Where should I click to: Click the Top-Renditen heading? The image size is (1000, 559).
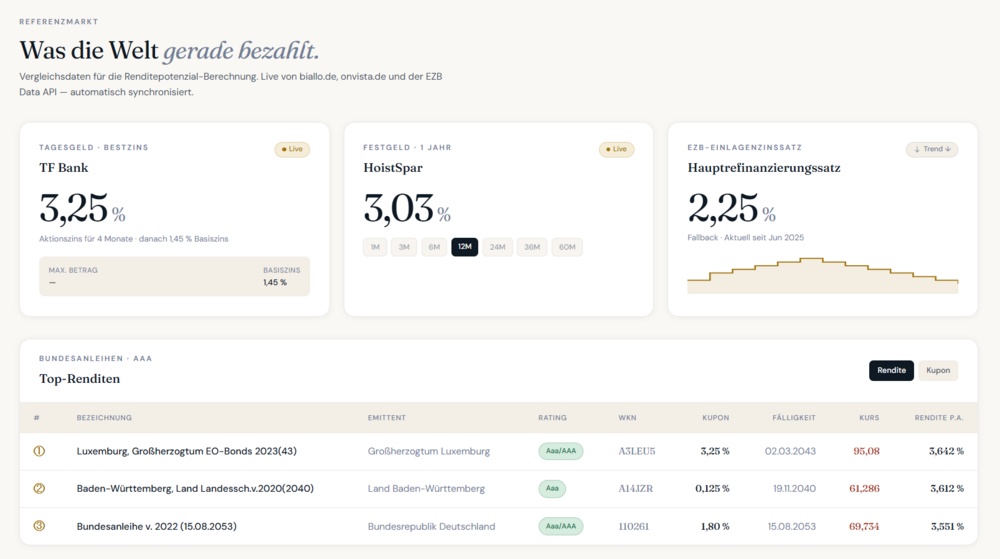click(x=80, y=379)
